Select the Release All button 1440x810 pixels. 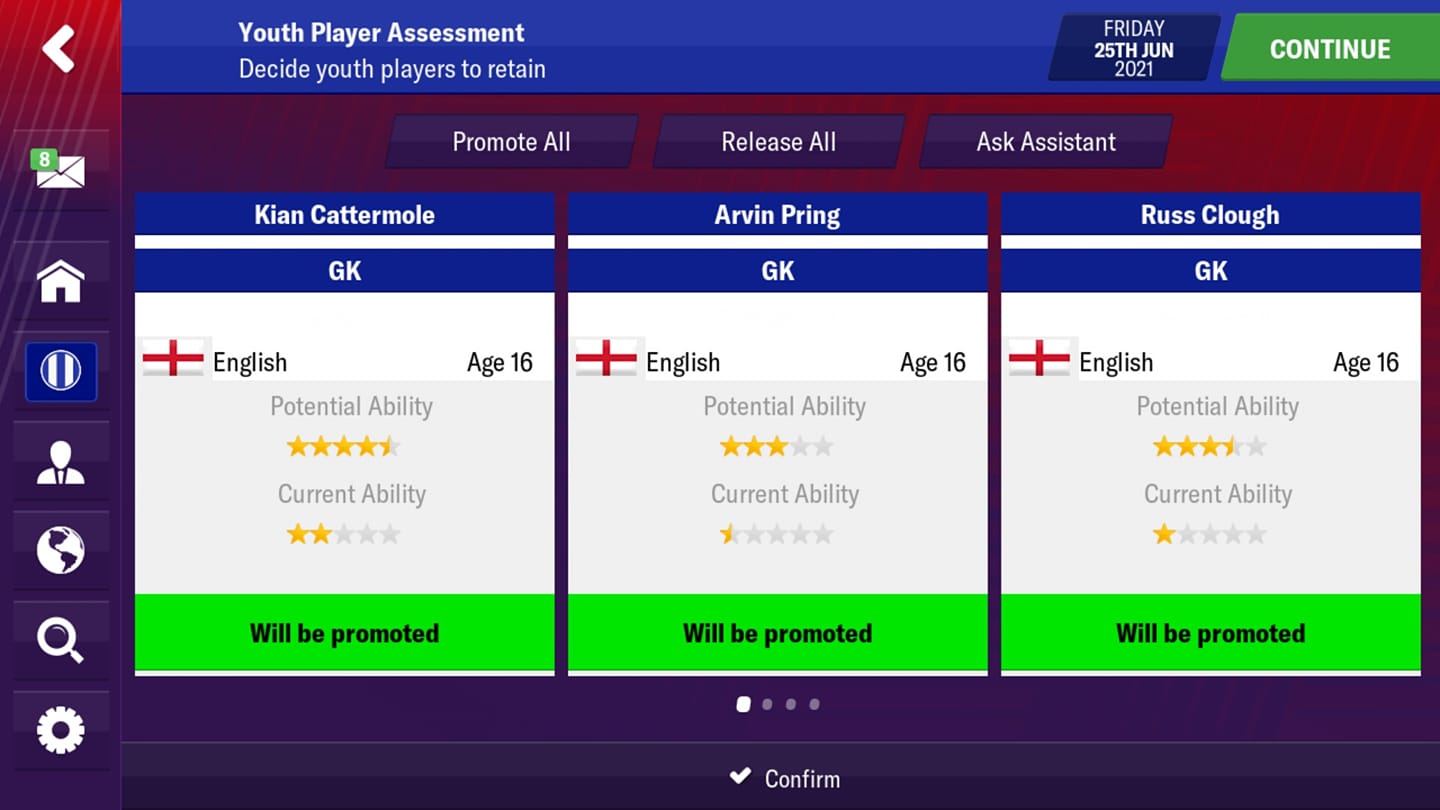pyautogui.click(x=778, y=142)
